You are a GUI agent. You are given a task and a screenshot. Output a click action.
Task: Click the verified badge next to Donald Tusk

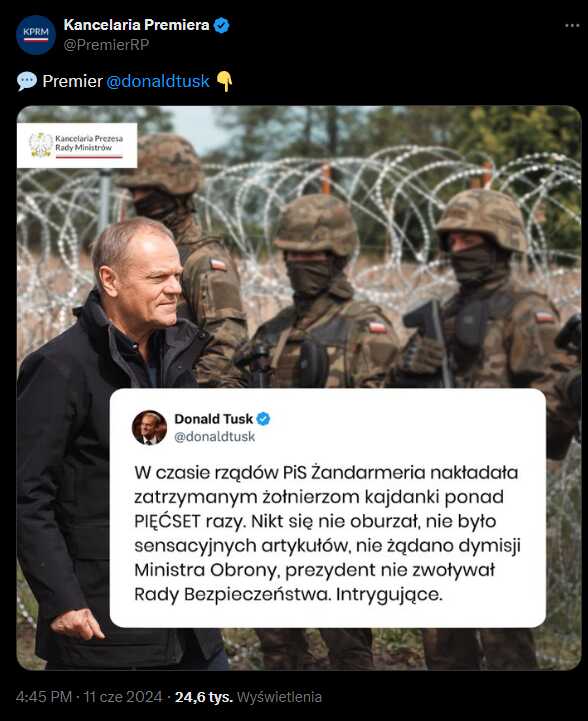point(263,419)
